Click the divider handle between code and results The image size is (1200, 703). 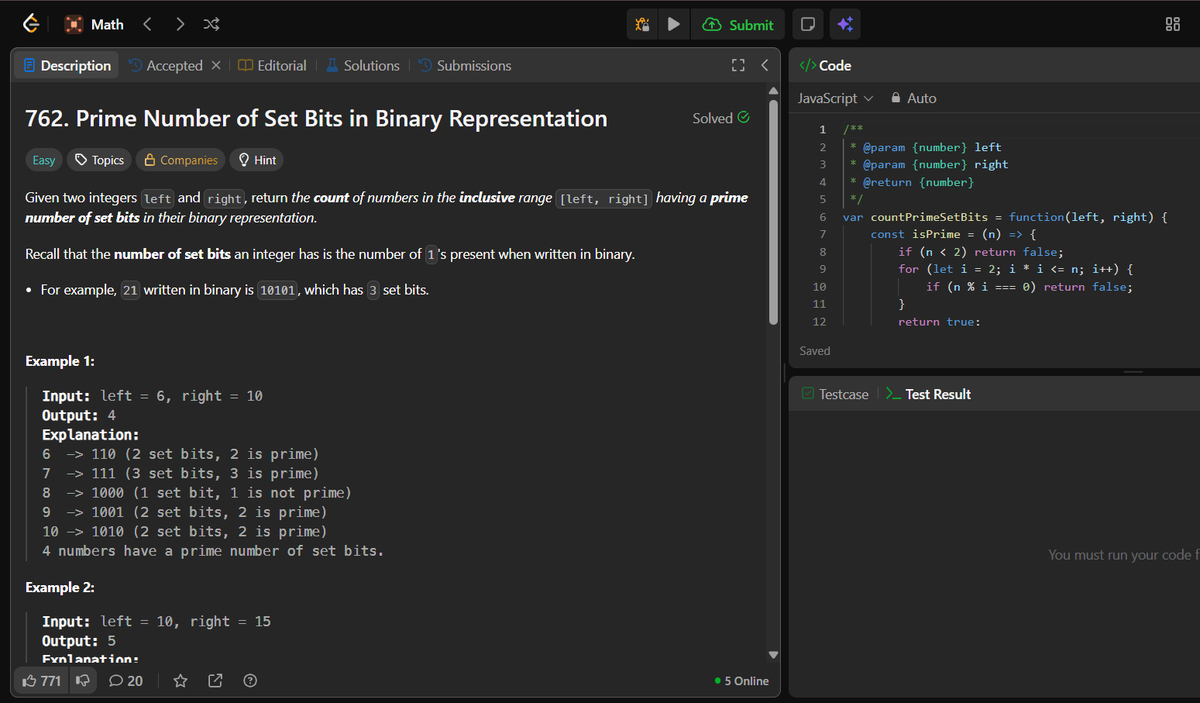[x=1132, y=371]
